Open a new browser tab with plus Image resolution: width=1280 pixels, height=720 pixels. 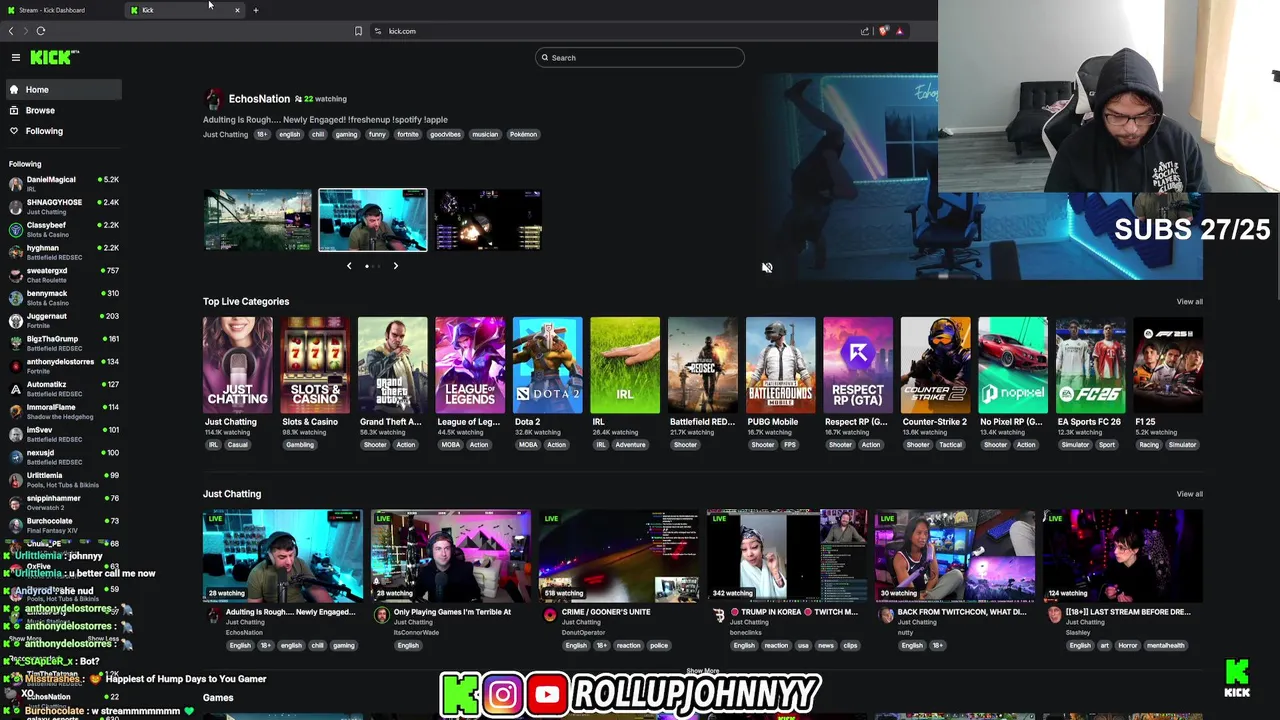click(x=256, y=10)
